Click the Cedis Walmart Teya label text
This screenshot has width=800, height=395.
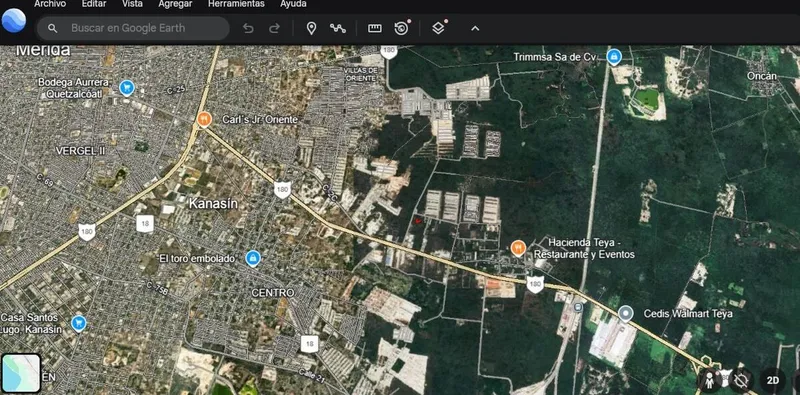(688, 314)
